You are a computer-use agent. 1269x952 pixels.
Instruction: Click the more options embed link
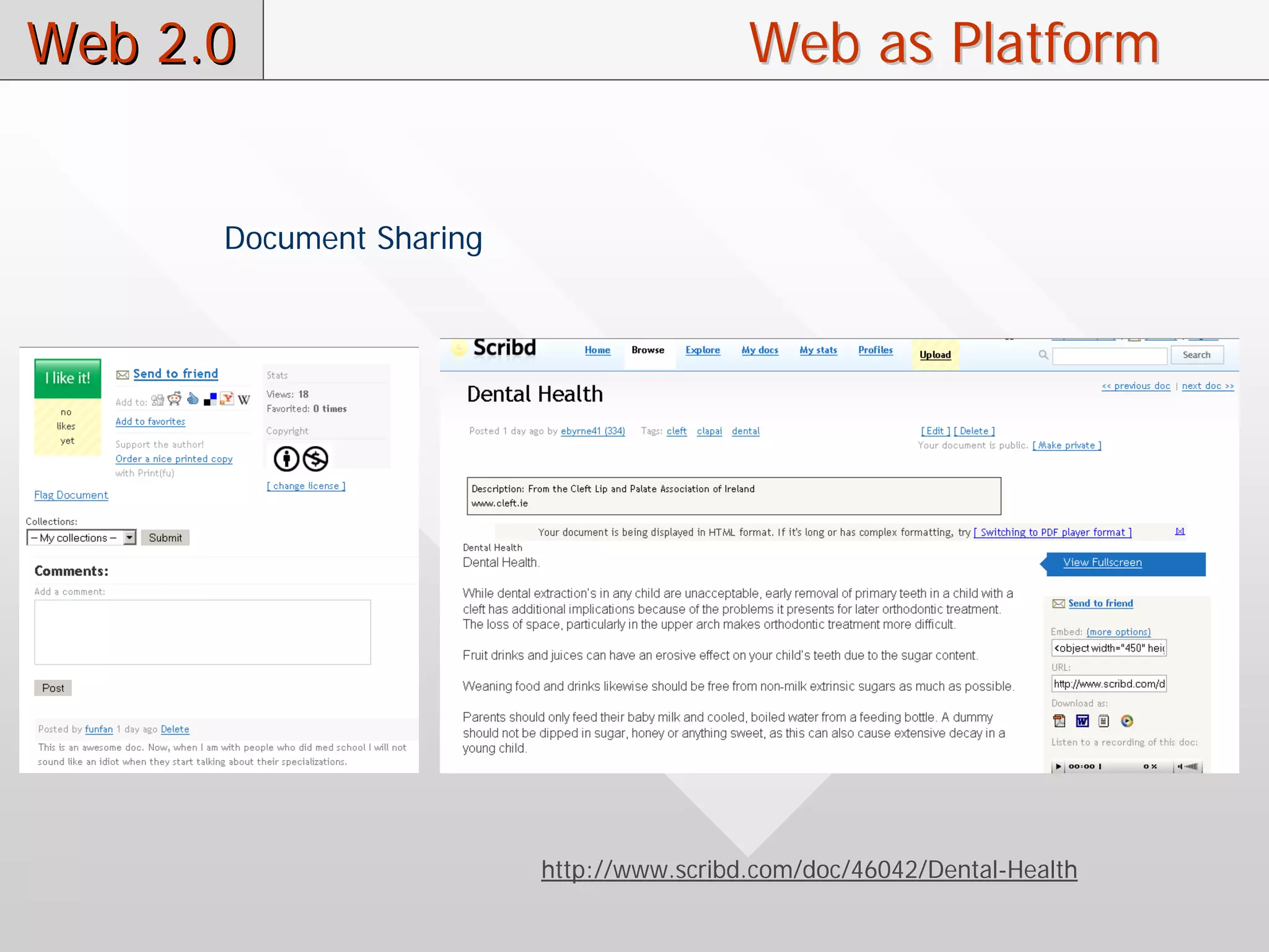click(x=1118, y=632)
